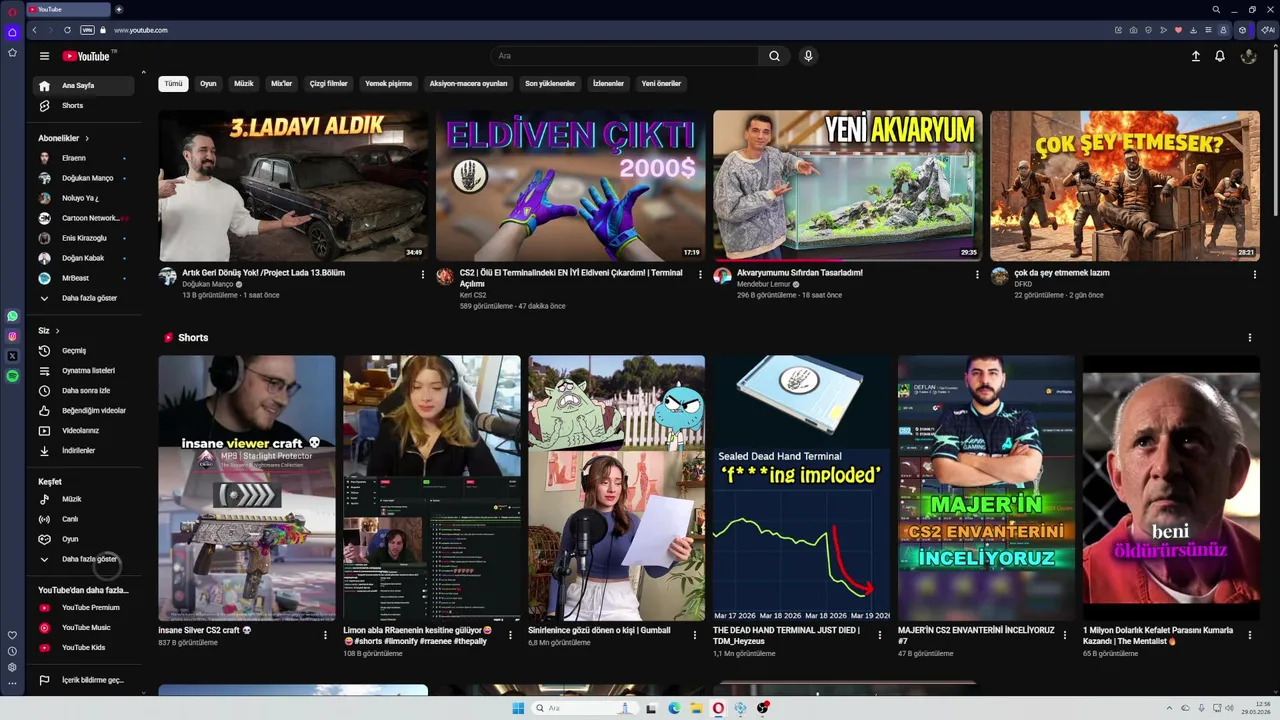Open the MrBeast subscription channel
This screenshot has width=1280, height=720.
tap(84, 278)
